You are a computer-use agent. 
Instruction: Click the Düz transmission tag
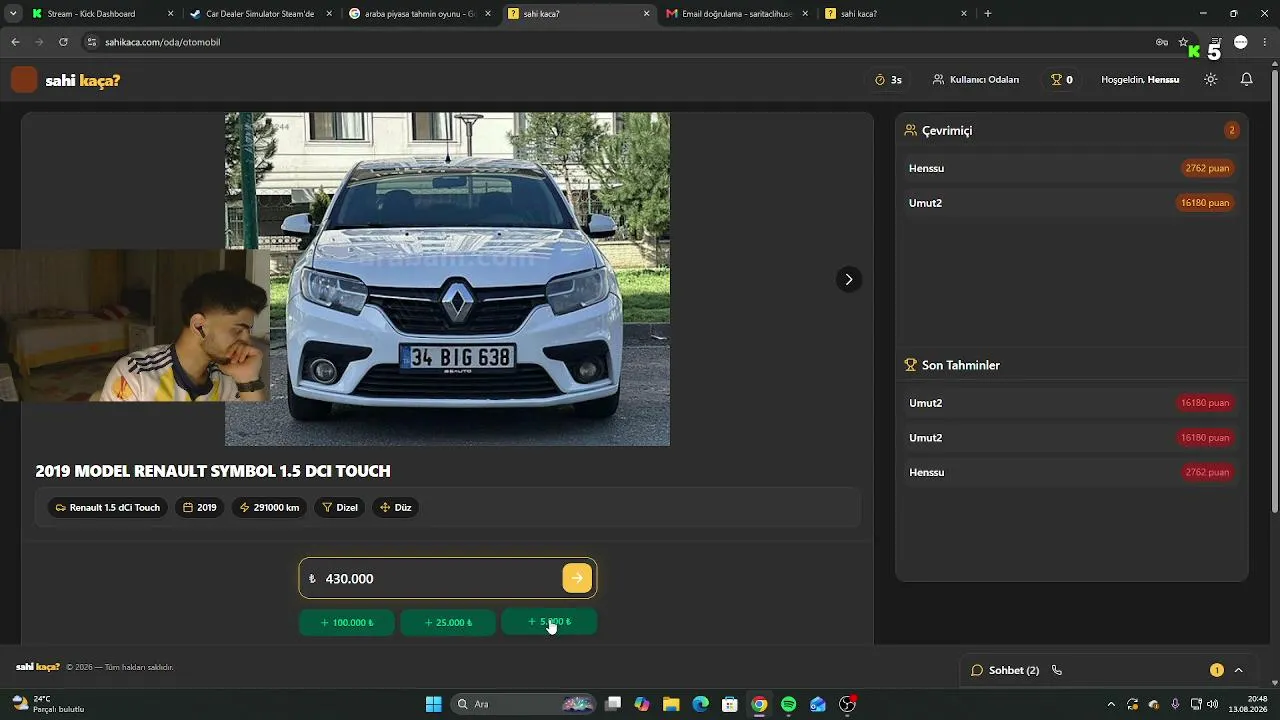(396, 508)
